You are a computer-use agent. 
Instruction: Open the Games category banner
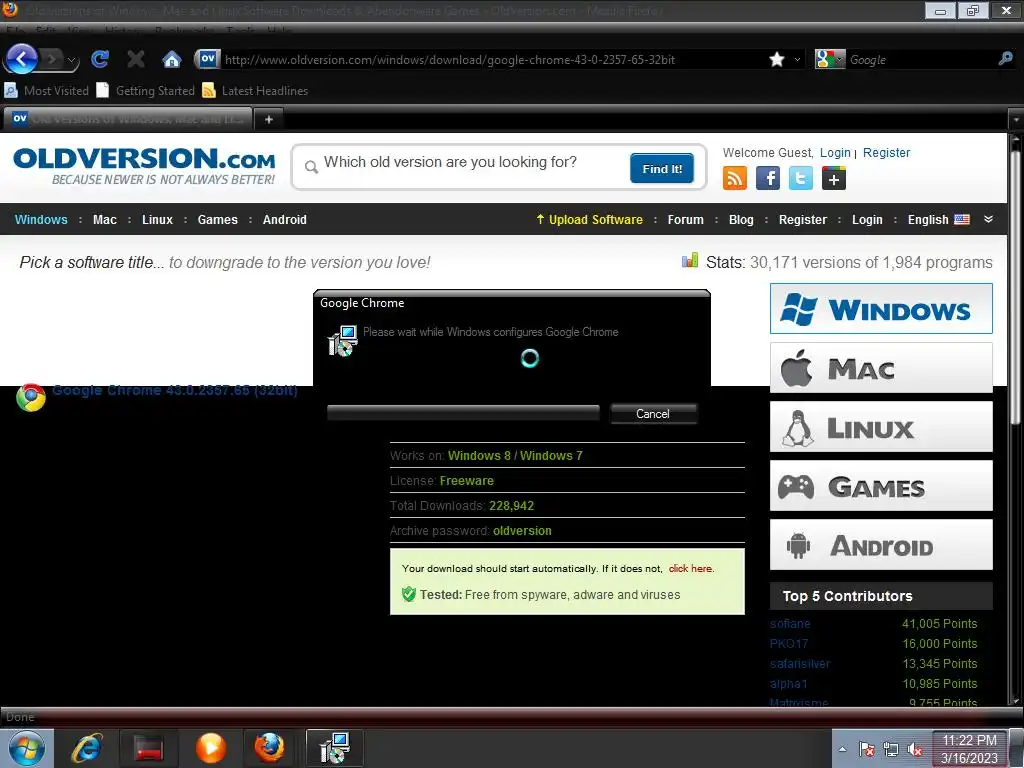881,486
